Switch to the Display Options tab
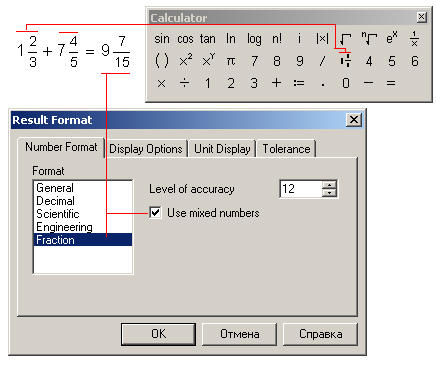The width and height of the screenshot is (436, 365). 146,149
